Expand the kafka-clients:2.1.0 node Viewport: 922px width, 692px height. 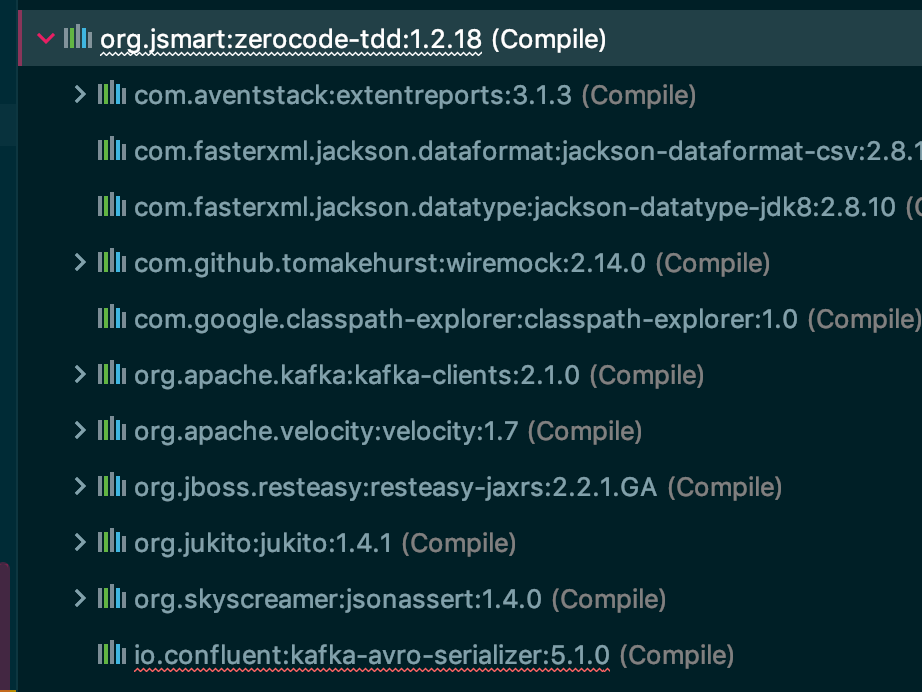click(x=81, y=375)
